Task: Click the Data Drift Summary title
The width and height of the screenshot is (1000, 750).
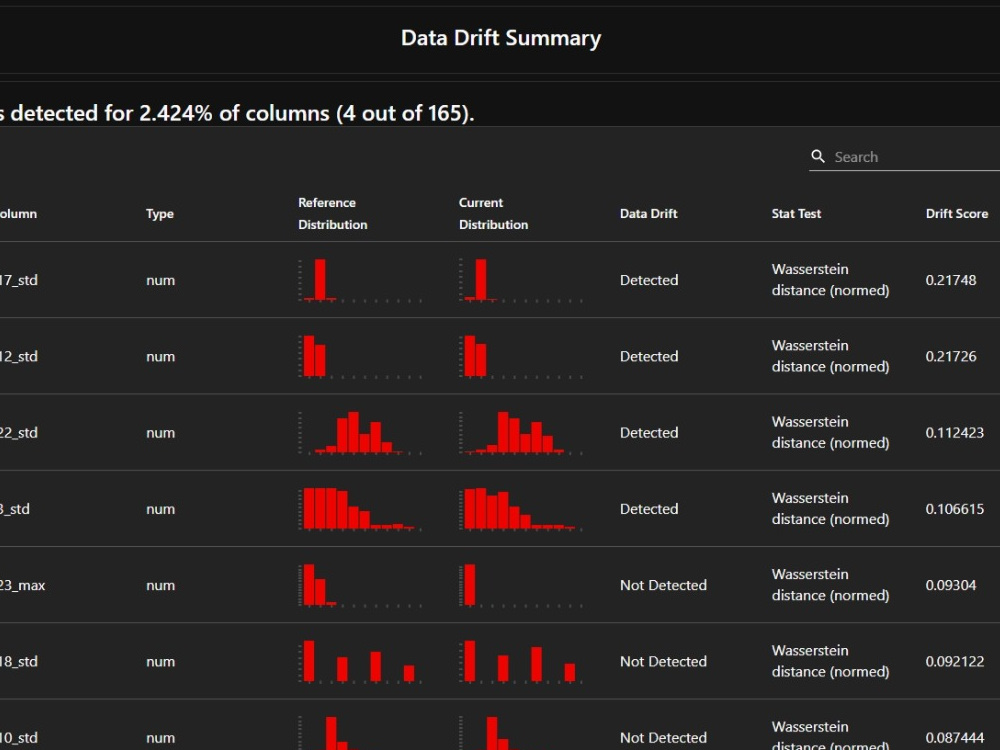Action: click(x=501, y=38)
